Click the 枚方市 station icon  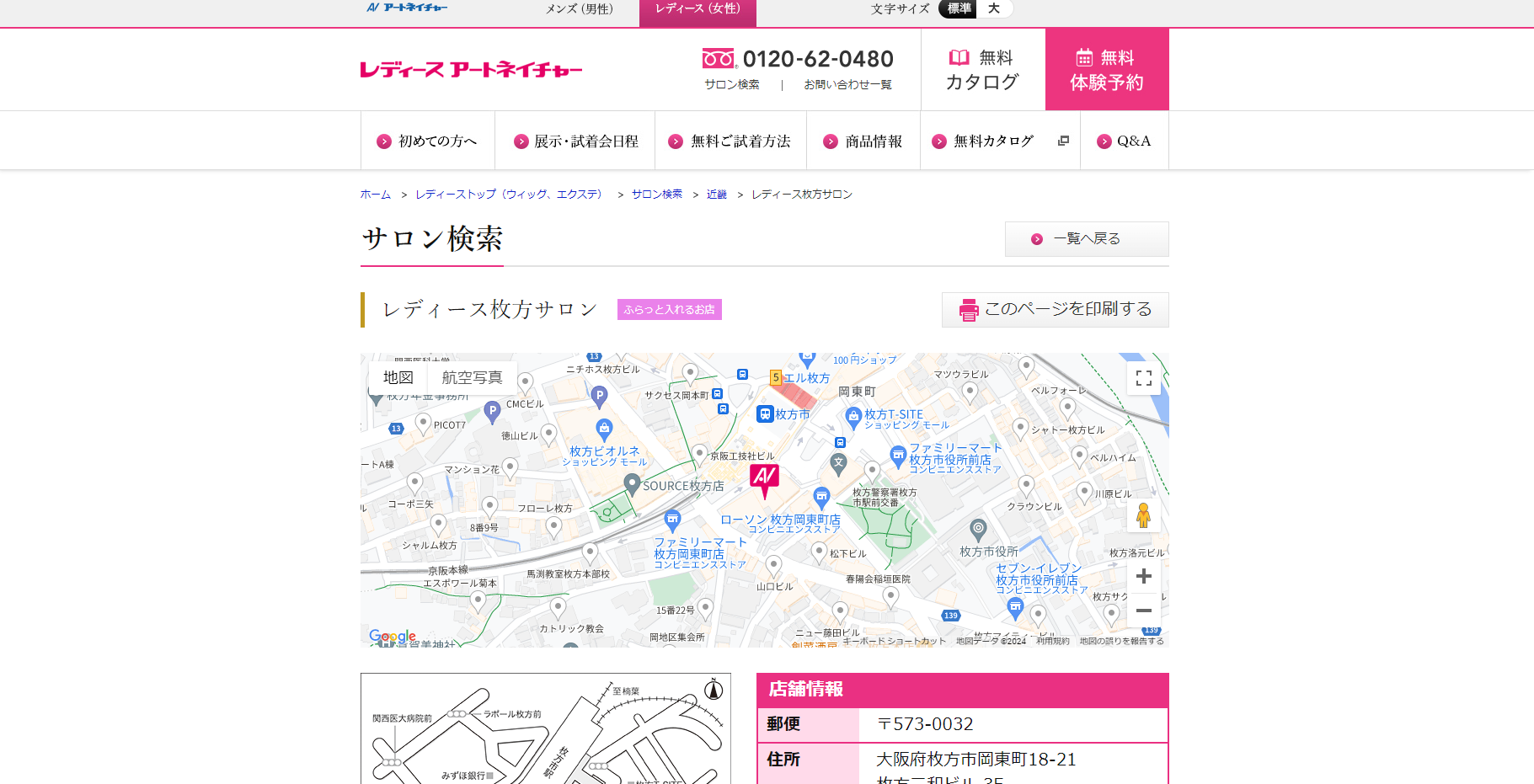765,413
